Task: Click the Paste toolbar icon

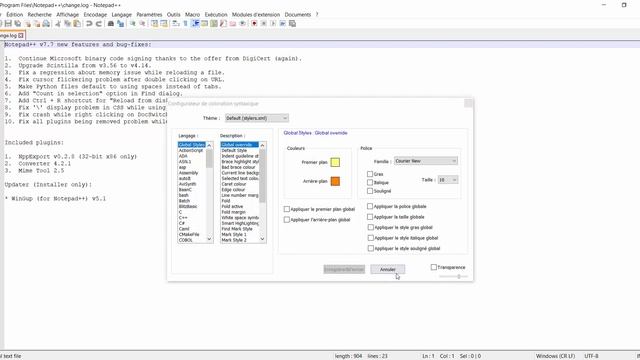Action: pyautogui.click(x=77, y=24)
